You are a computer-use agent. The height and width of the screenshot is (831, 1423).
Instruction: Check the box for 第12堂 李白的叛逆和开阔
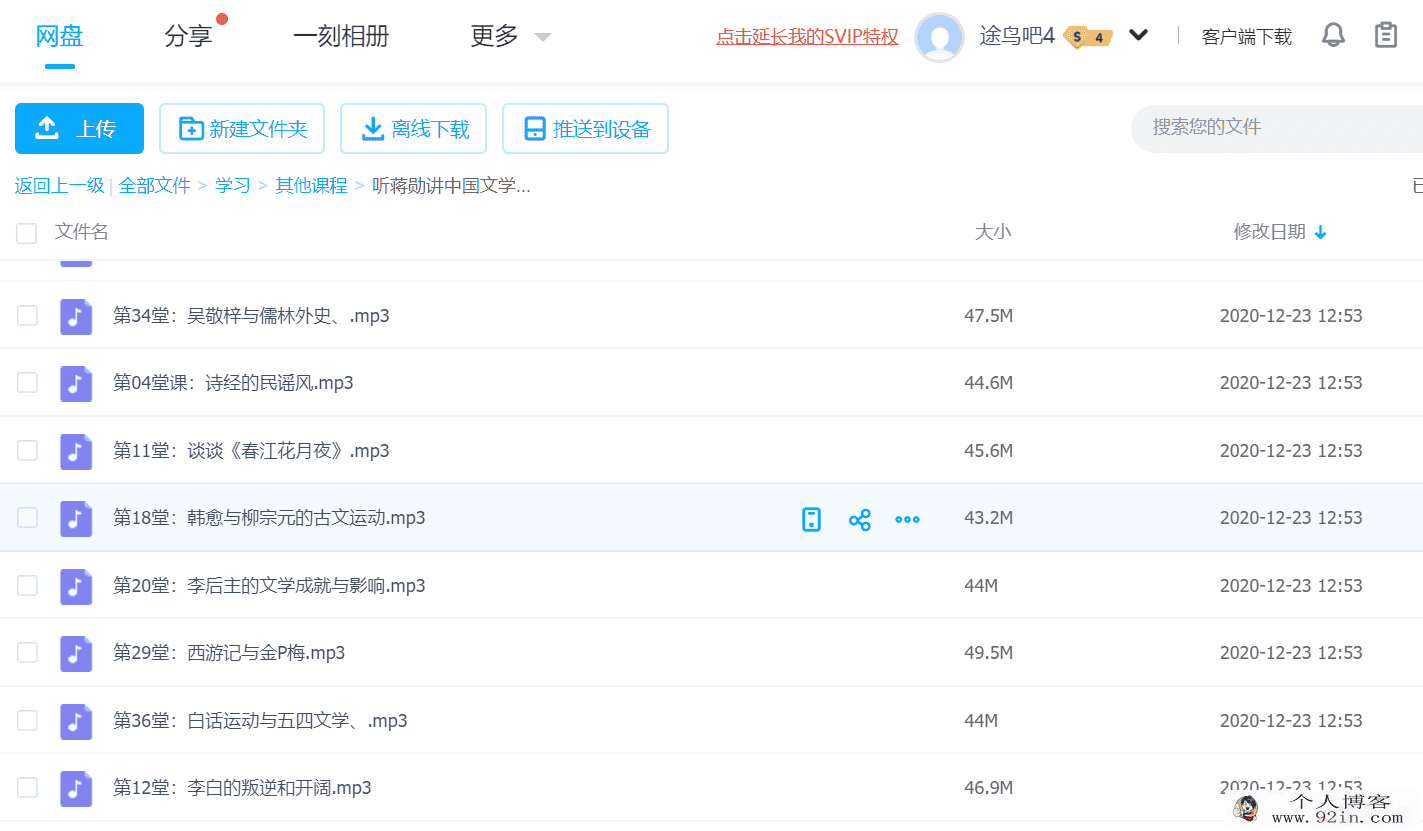pos(27,788)
